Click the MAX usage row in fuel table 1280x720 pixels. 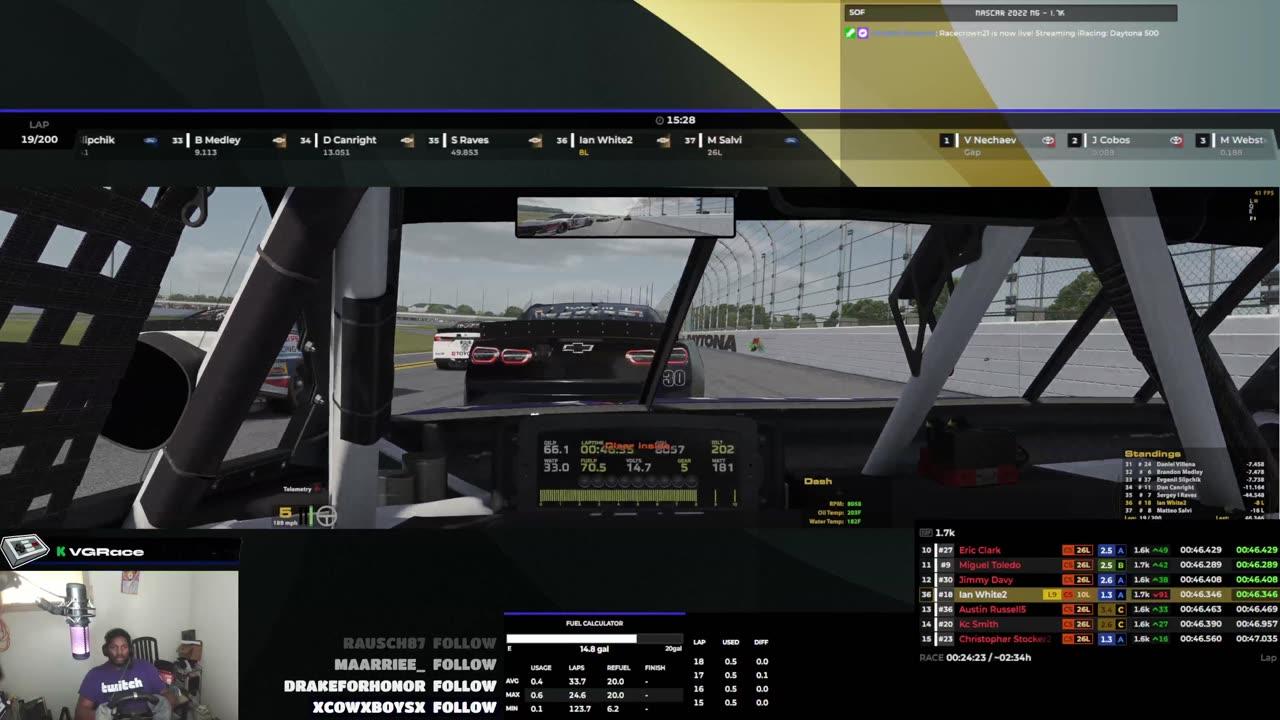594,695
